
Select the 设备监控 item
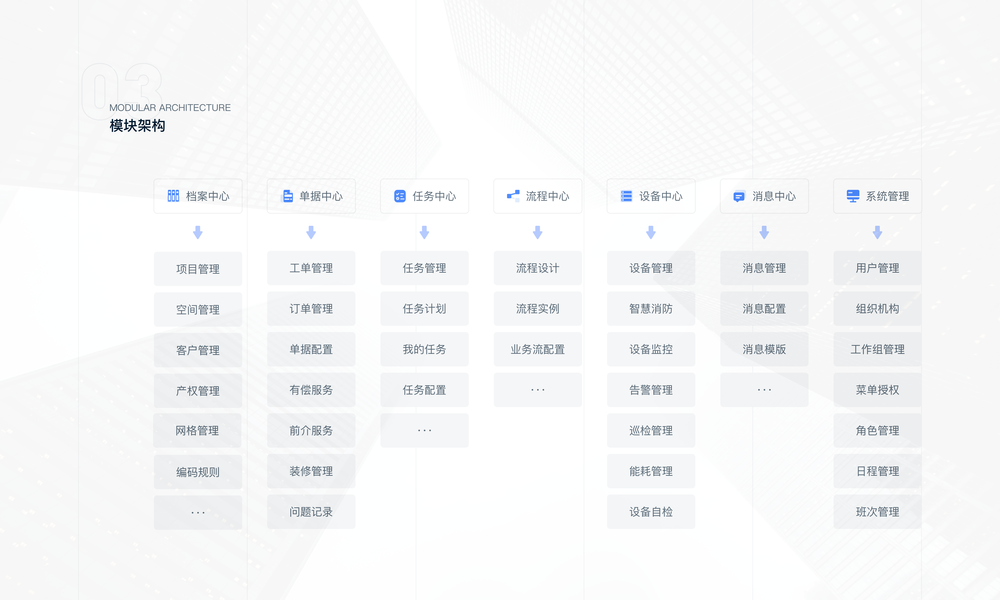click(x=651, y=349)
